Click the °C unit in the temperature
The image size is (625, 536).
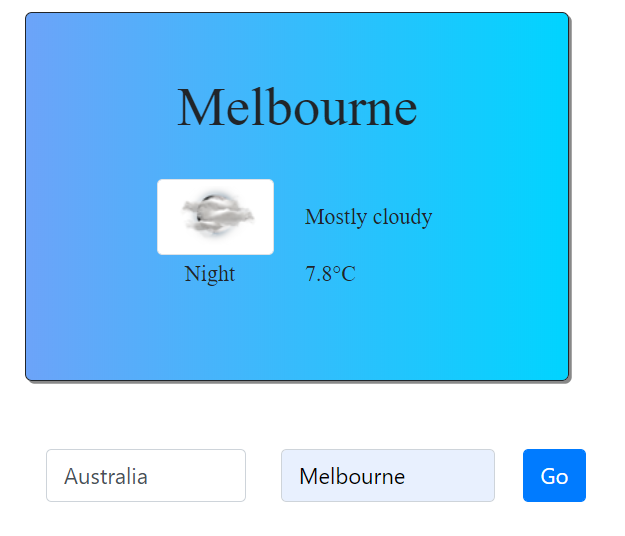344,274
